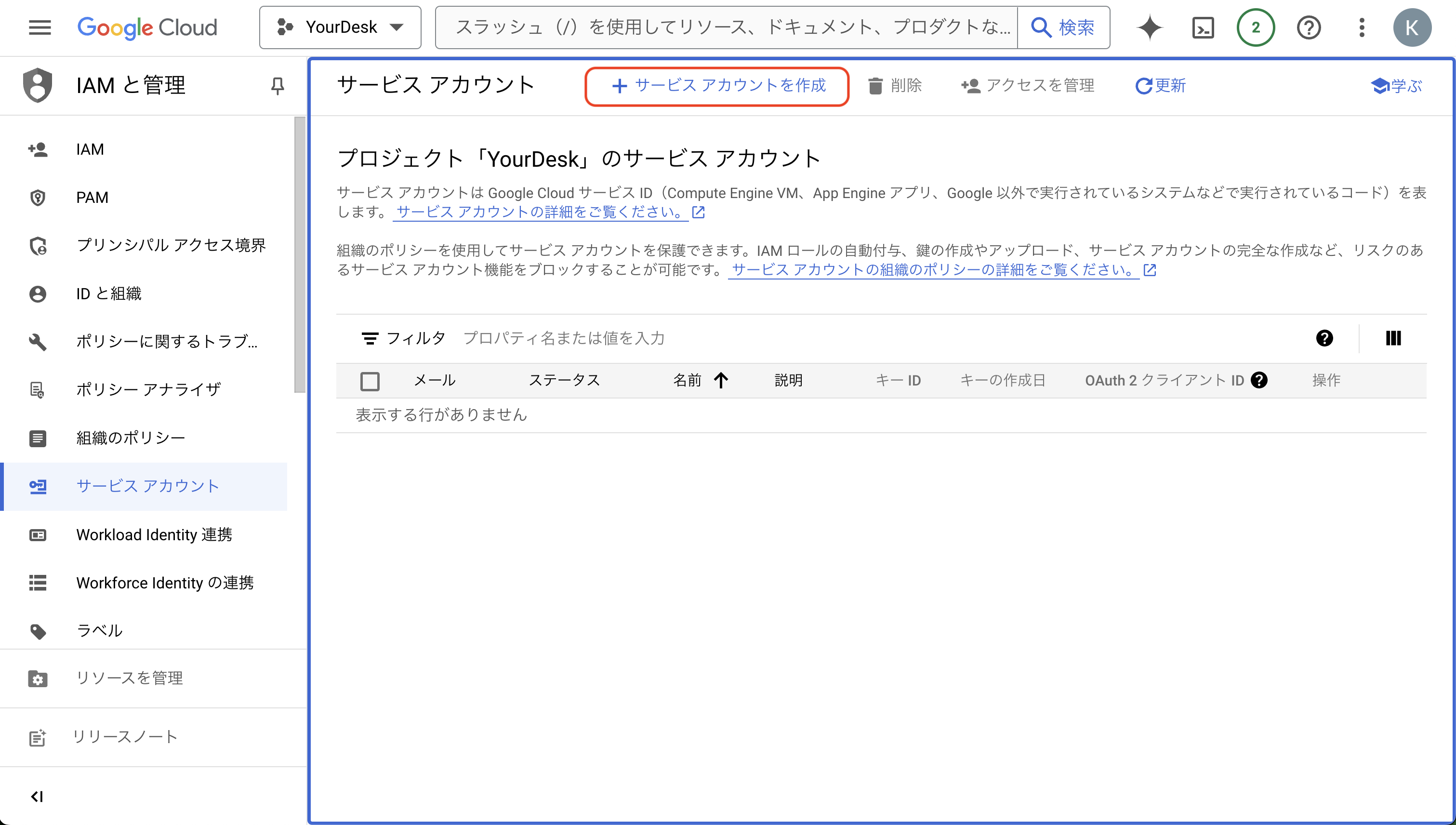The width and height of the screenshot is (1456, 825).
Task: Click the 説明 column header
Action: (x=789, y=380)
